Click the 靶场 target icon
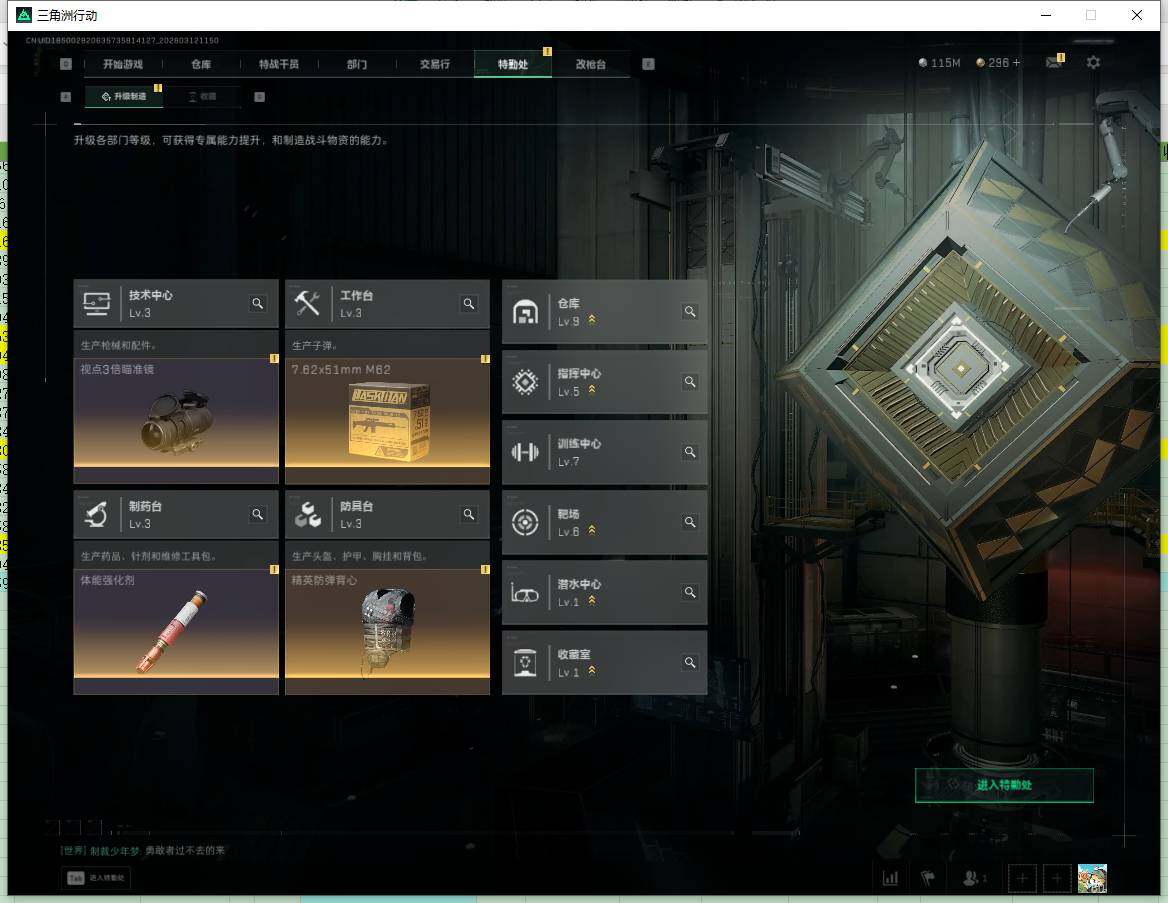 [x=525, y=522]
